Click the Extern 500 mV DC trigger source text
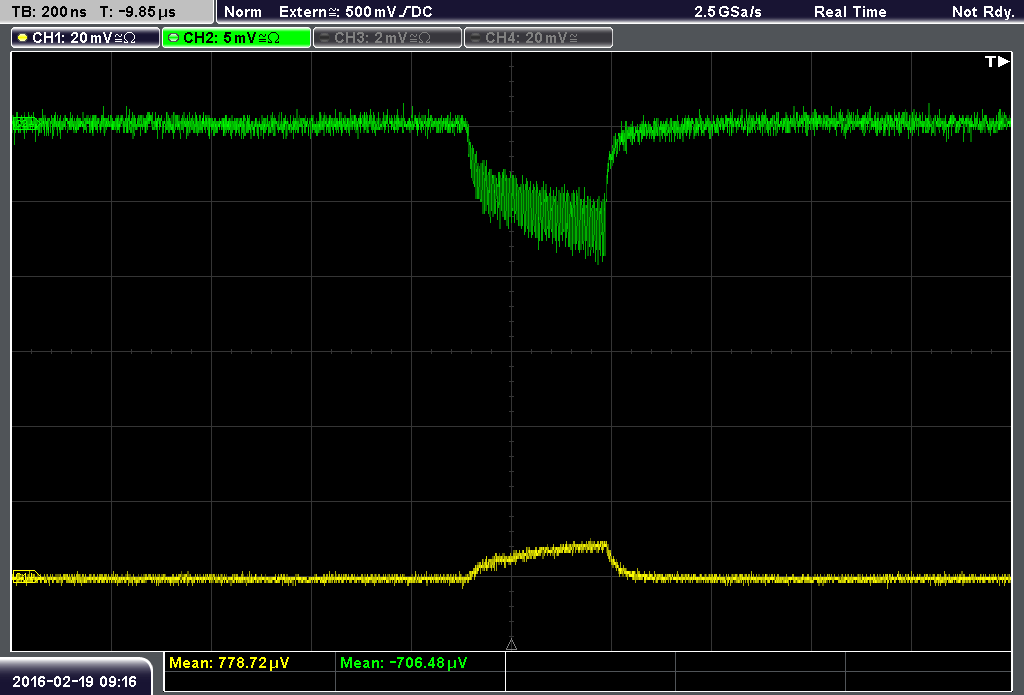 tap(355, 12)
